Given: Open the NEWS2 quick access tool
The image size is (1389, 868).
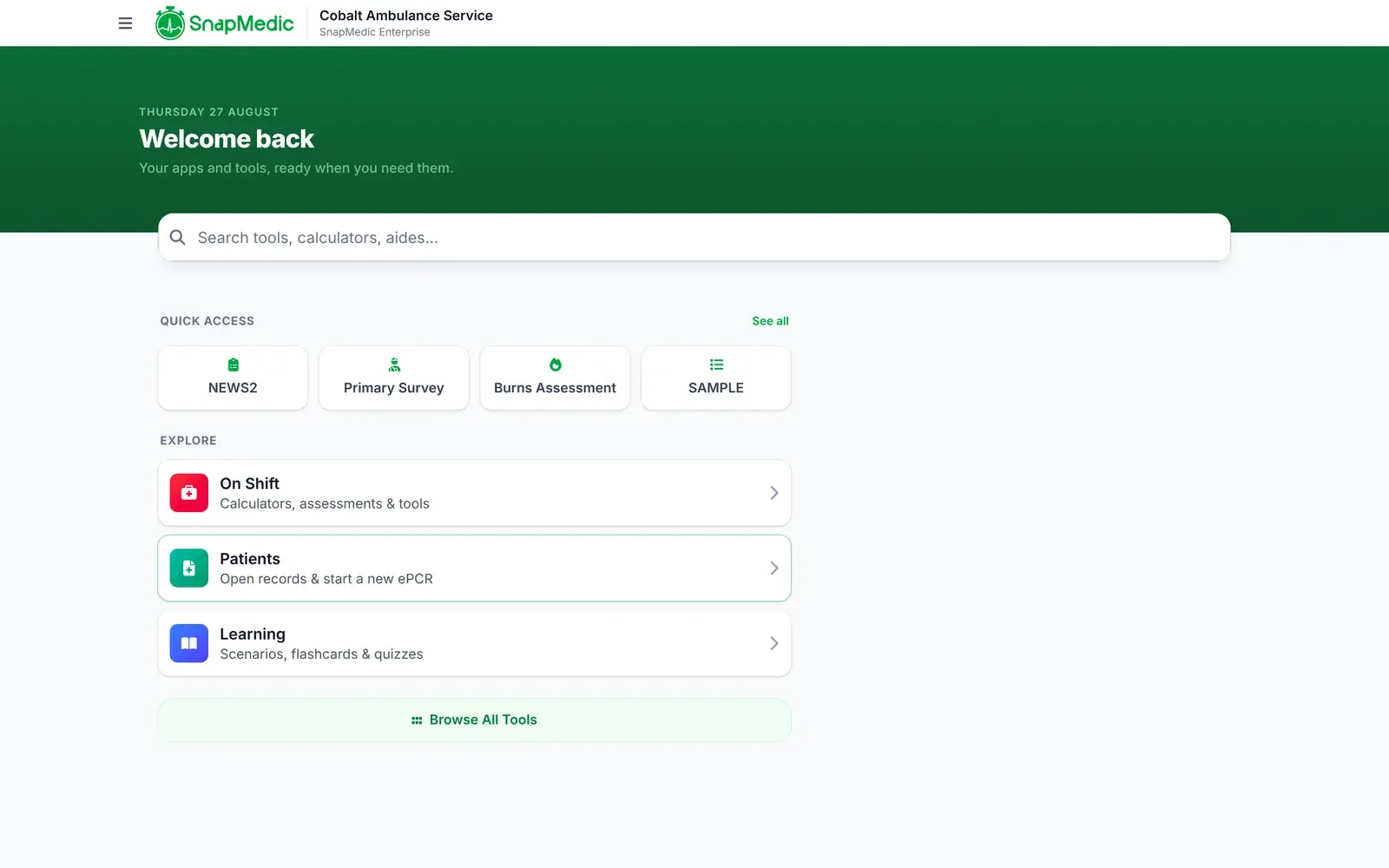Looking at the screenshot, I should coord(233,378).
